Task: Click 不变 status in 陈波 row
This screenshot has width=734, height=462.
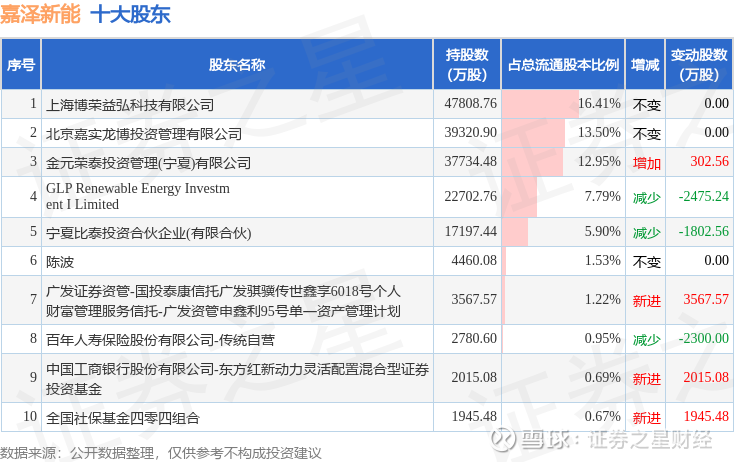Action: tap(646, 262)
